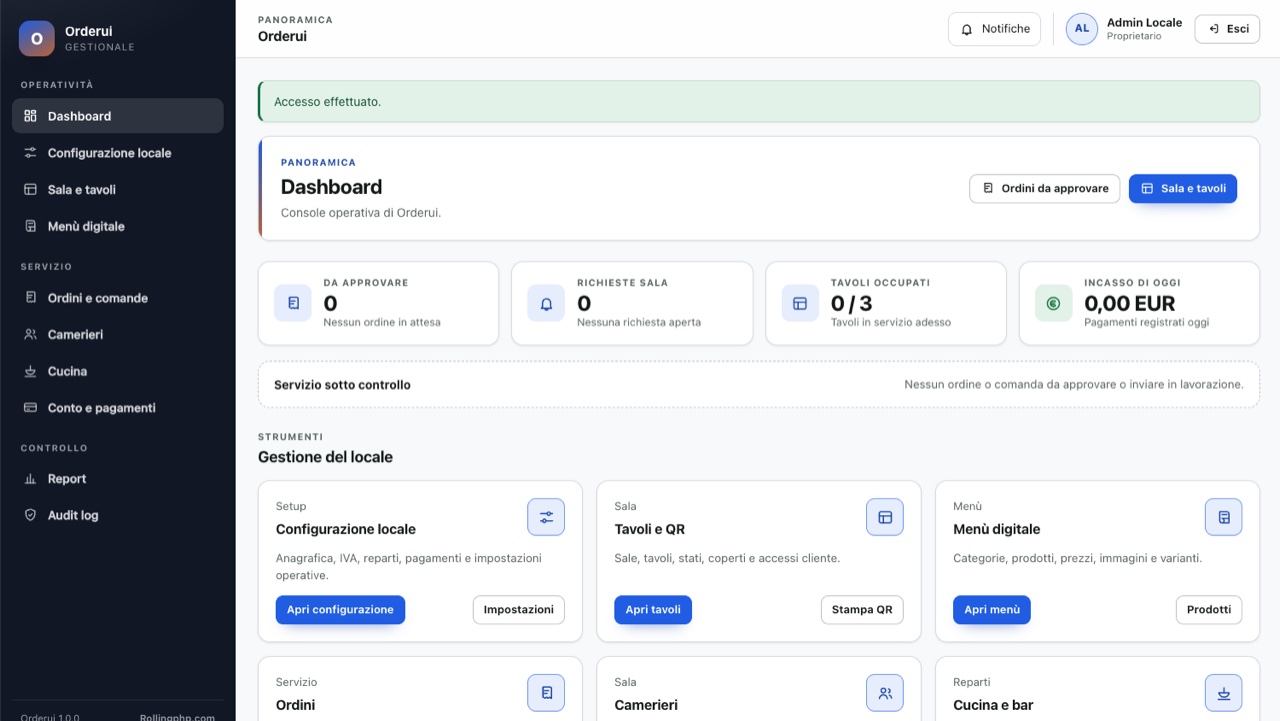
Task: Select Menù digitale in the sidebar
Action: tap(118, 226)
